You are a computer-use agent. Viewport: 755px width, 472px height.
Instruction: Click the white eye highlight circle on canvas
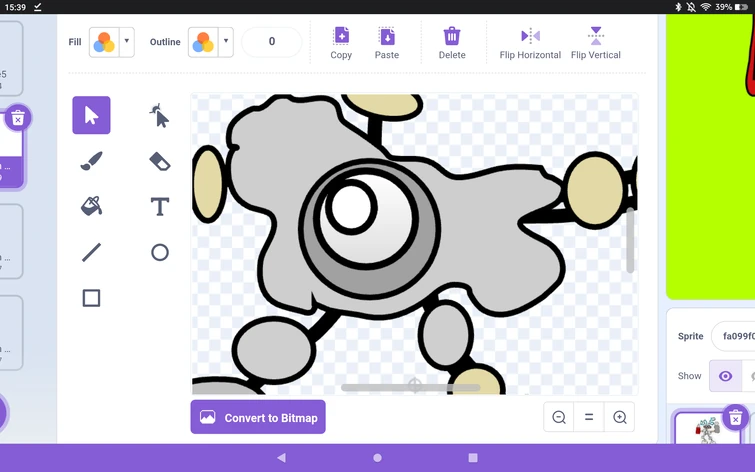tap(351, 207)
